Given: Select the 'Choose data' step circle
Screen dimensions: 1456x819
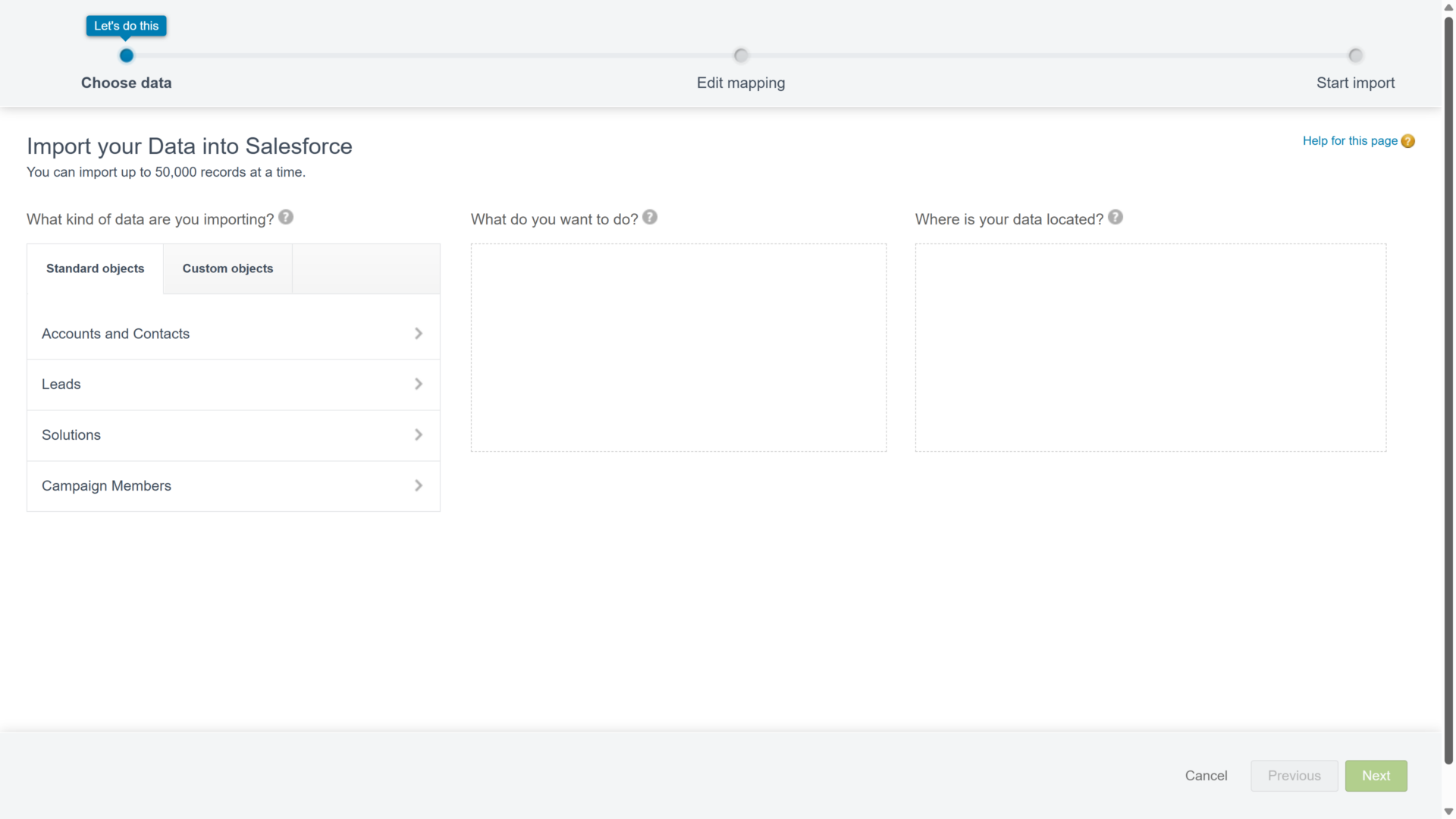Looking at the screenshot, I should [126, 55].
